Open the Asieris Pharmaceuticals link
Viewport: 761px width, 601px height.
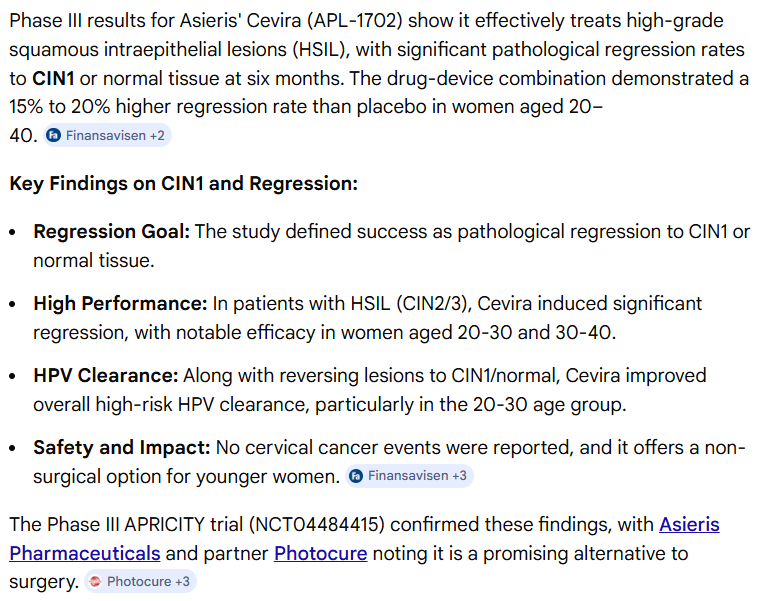coord(689,525)
